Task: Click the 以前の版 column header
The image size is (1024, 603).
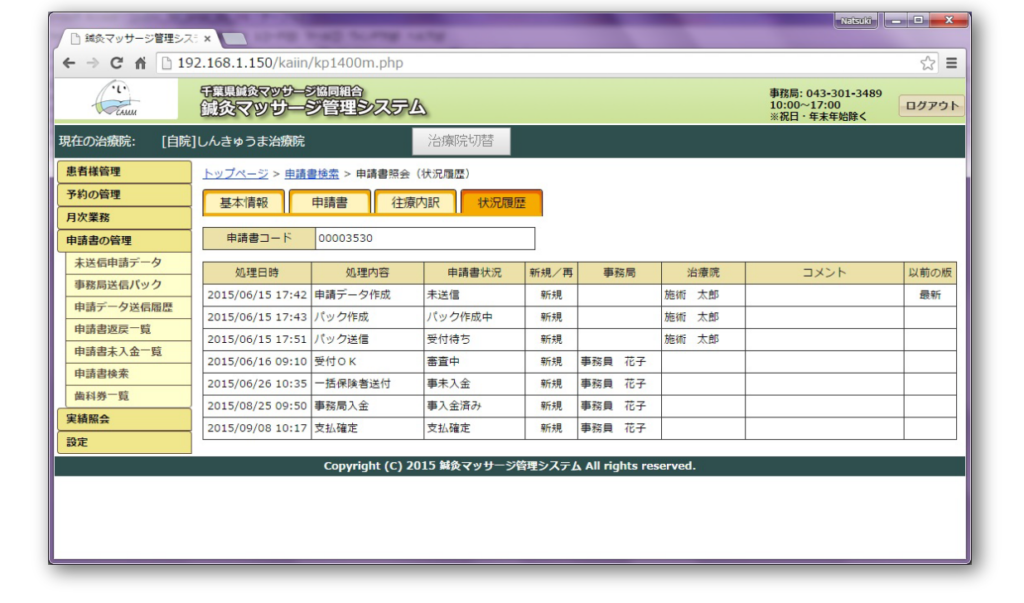Action: pos(930,273)
